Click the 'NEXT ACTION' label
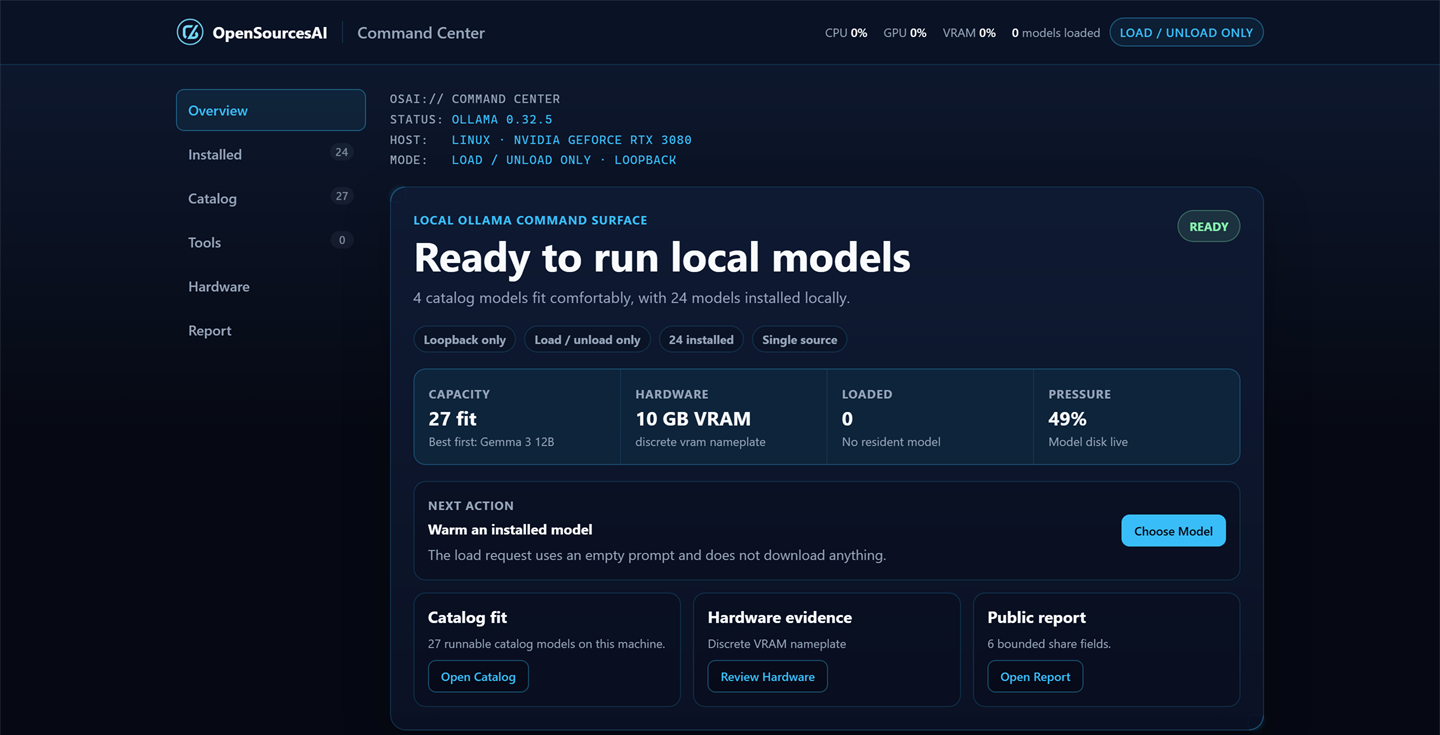1440x735 pixels. point(471,506)
